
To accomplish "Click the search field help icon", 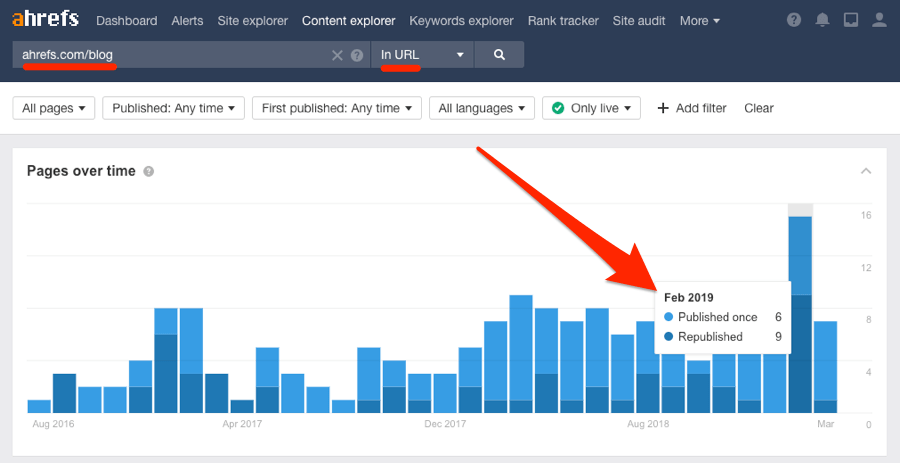I will point(357,55).
